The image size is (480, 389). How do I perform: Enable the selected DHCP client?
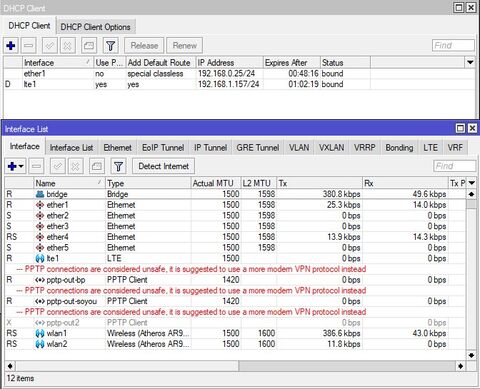point(49,45)
